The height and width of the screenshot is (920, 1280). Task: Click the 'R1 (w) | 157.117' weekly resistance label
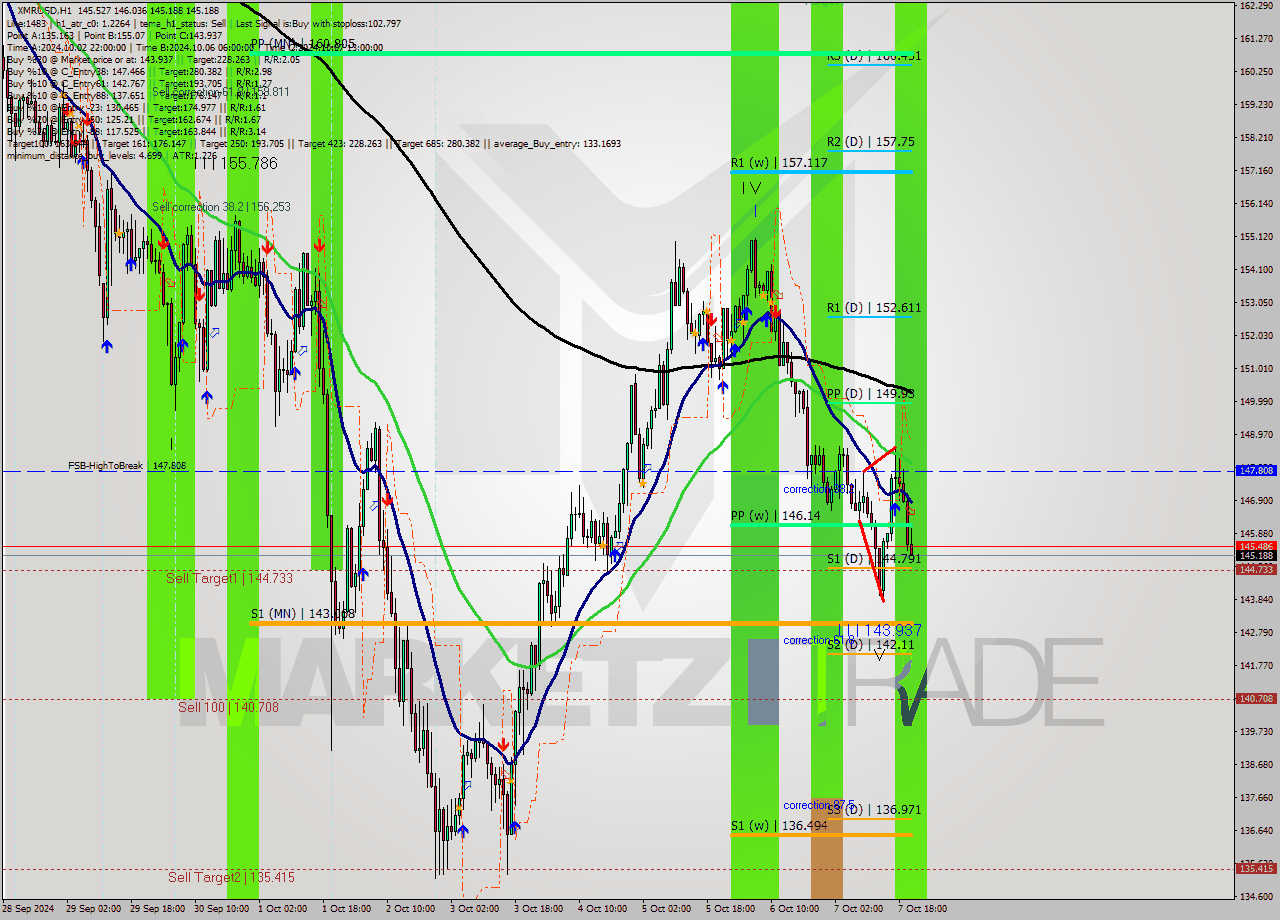click(x=779, y=162)
